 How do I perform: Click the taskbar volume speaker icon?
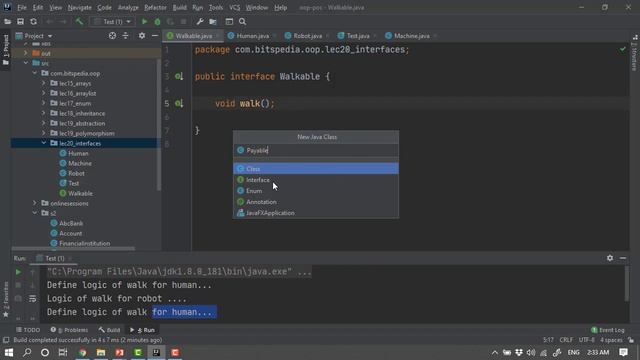pyautogui.click(x=531, y=352)
